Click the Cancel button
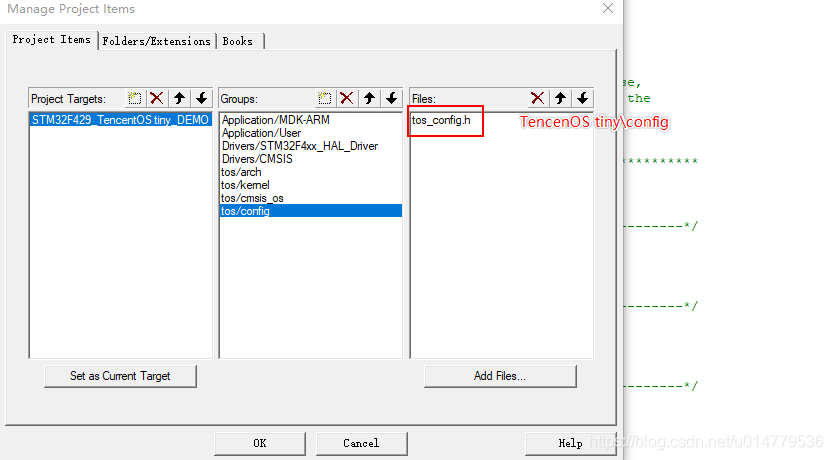Viewport: 833px width, 460px height. pyautogui.click(x=361, y=444)
